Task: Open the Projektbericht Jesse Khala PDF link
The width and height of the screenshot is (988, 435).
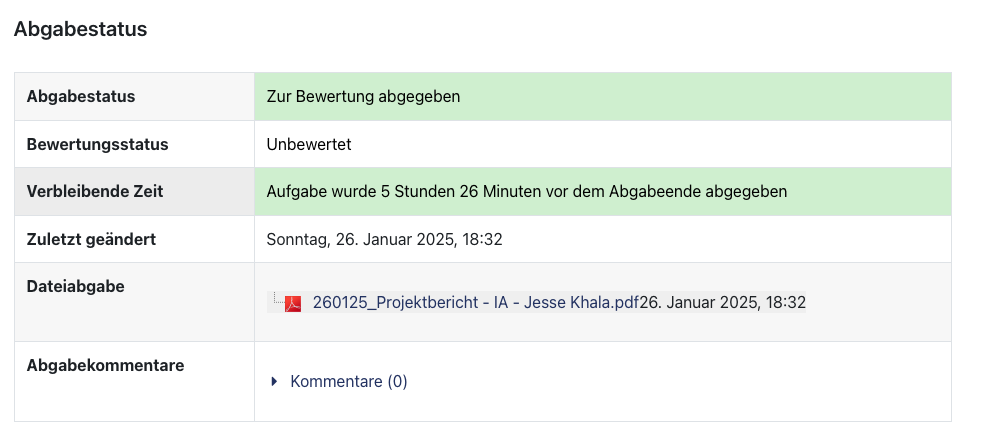Action: (475, 302)
